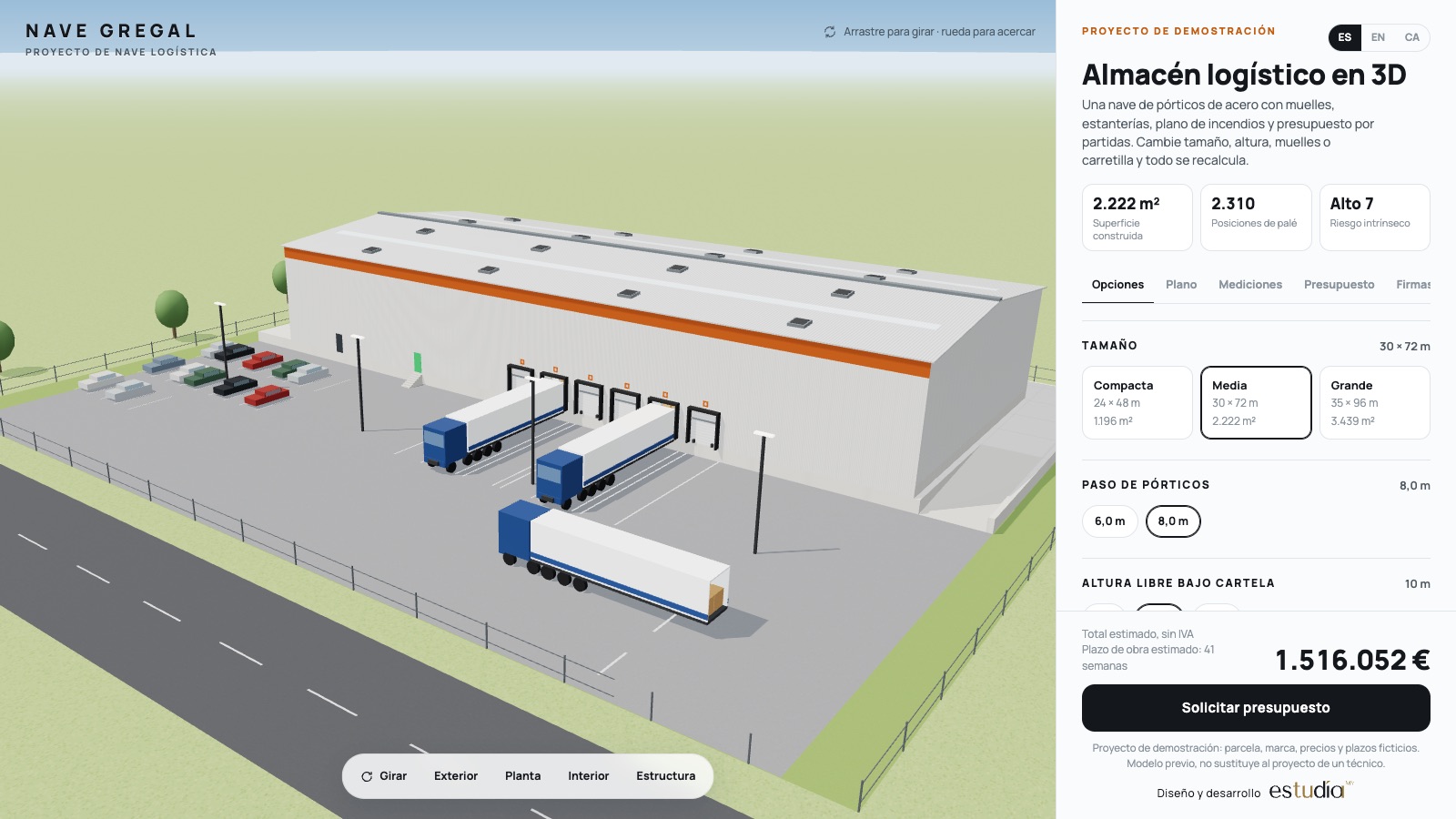Click the 2.310 Posiciones de palé card
1456x819 pixels.
point(1256,217)
